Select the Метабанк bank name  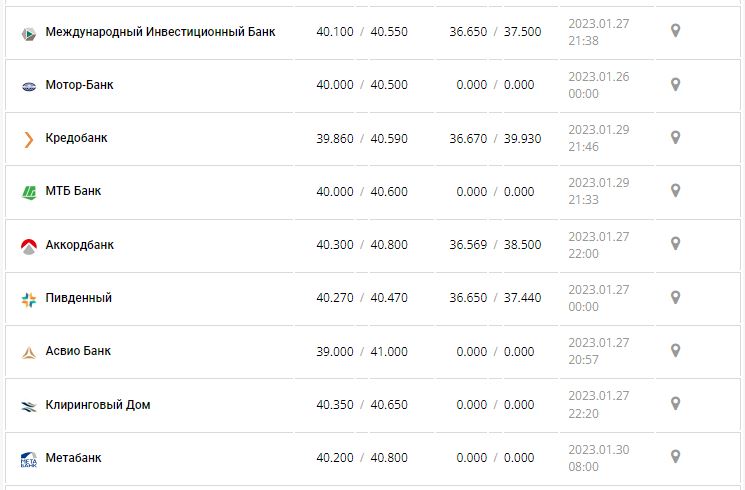tap(73, 458)
